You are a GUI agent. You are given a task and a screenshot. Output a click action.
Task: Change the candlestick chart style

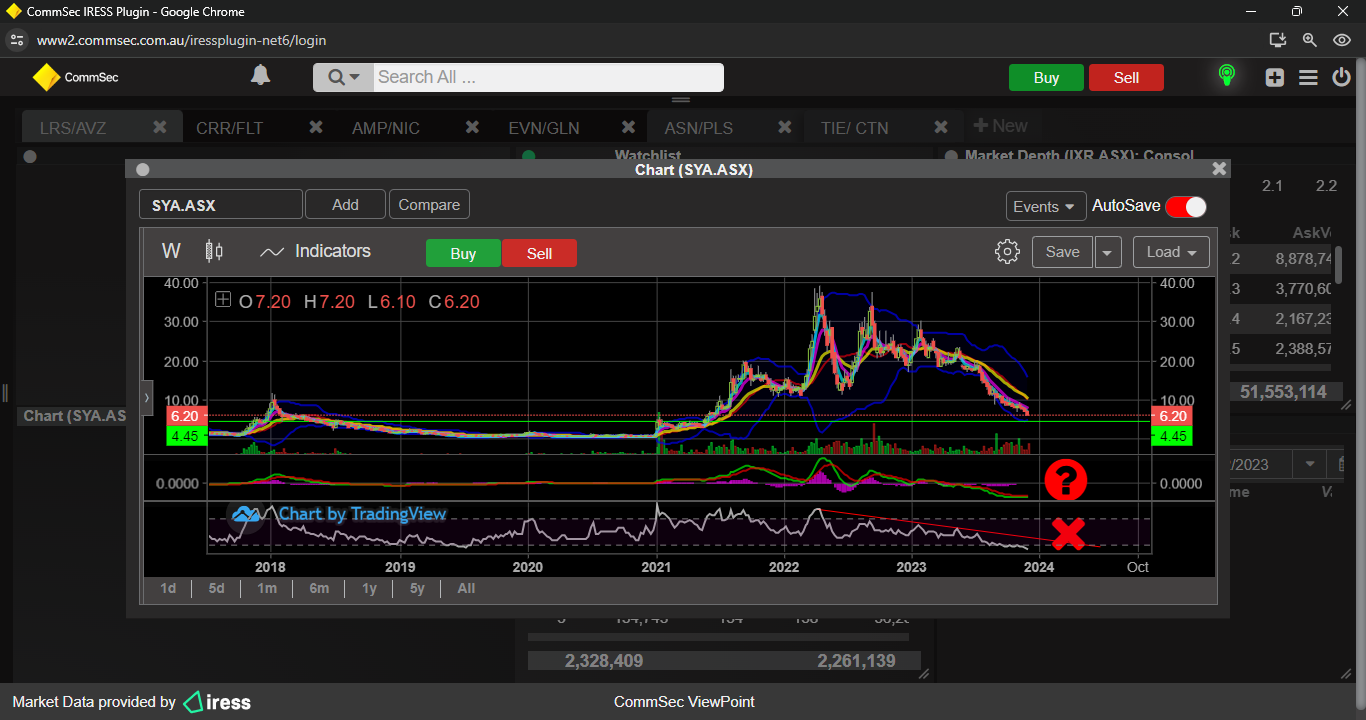tap(214, 251)
